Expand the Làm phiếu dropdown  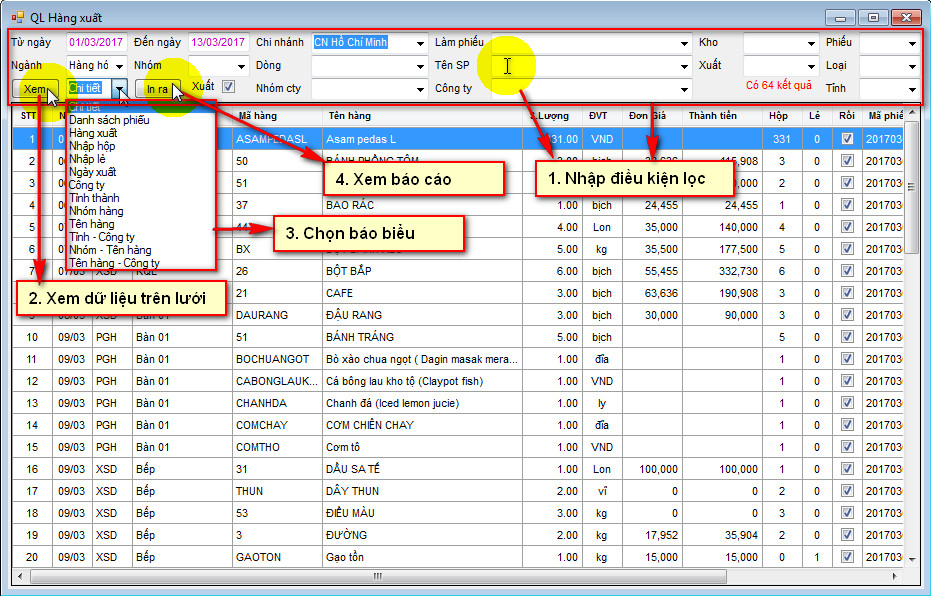pos(684,43)
